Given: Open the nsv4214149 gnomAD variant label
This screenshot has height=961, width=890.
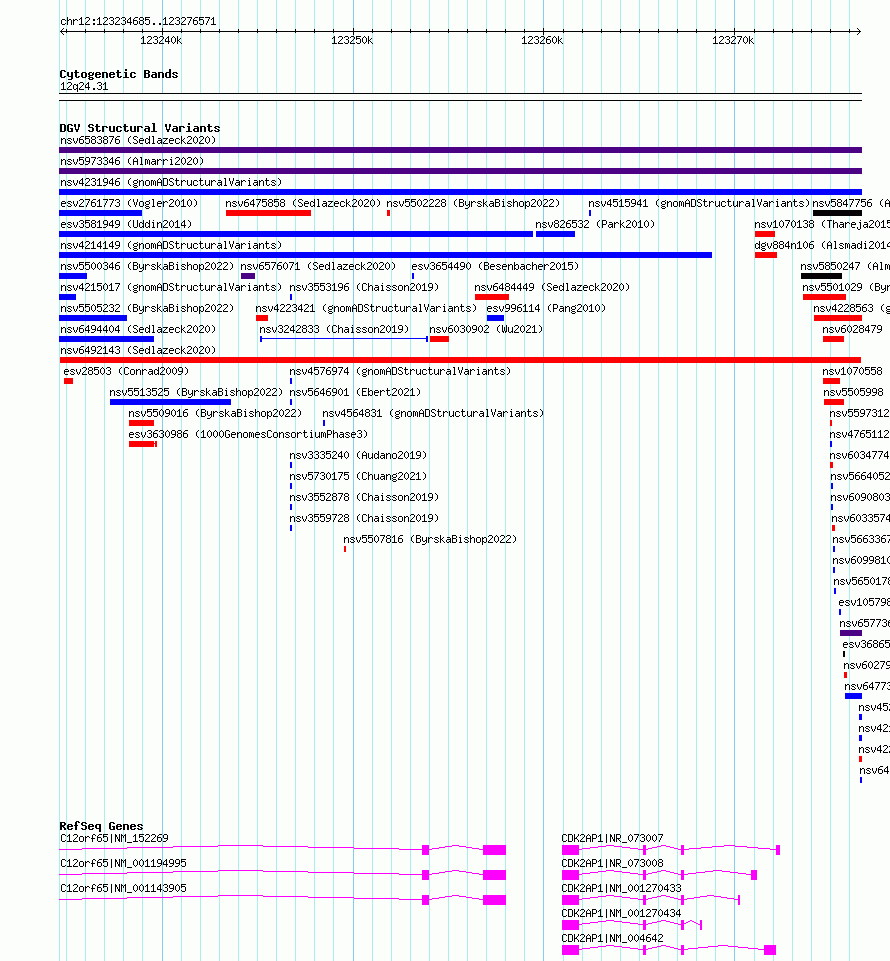Looking at the screenshot, I should pyautogui.click(x=171, y=245).
